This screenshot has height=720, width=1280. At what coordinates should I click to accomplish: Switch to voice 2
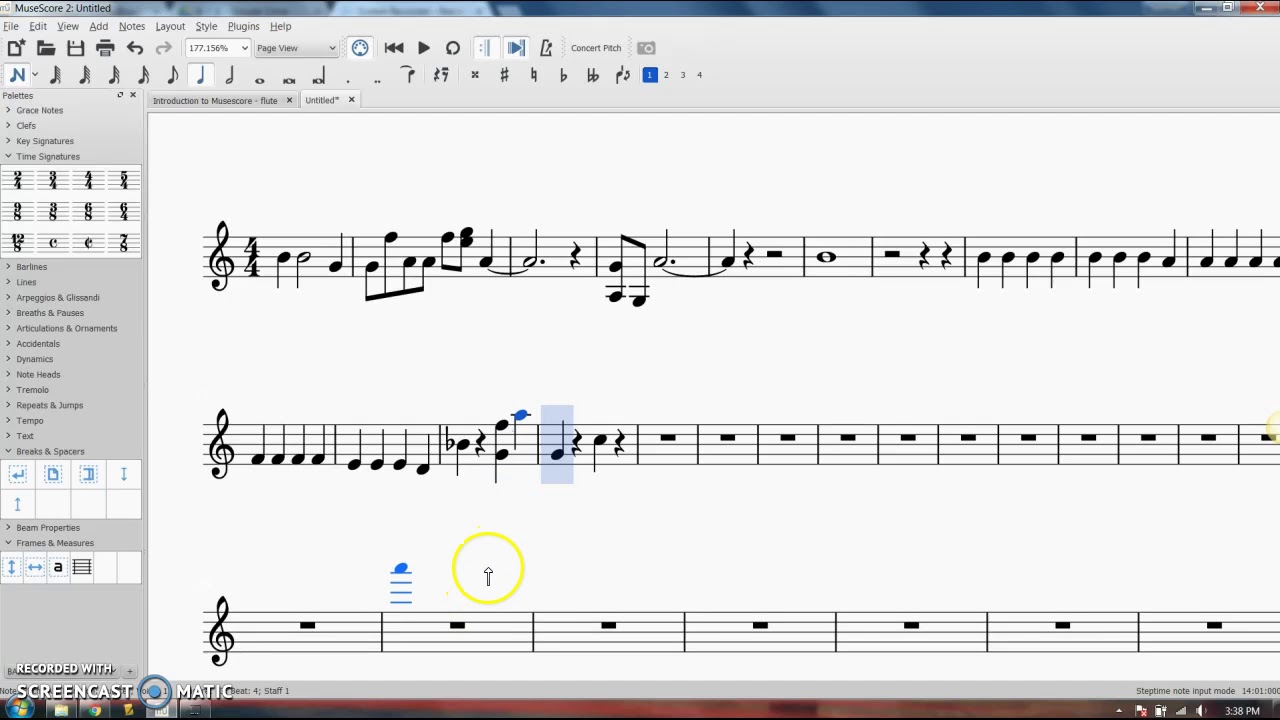tap(666, 75)
